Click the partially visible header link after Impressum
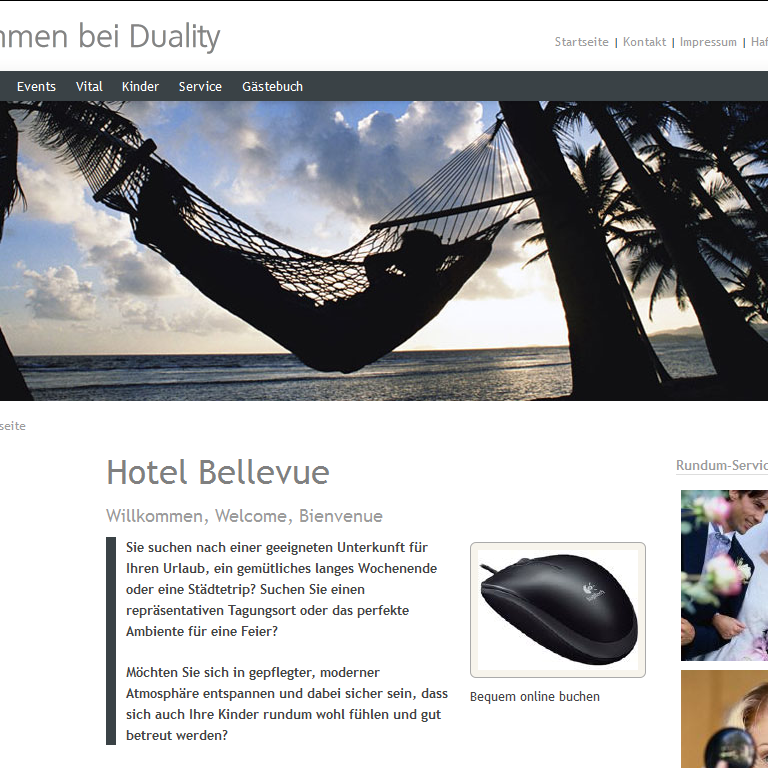Screen dimensions: 768x768 tap(759, 42)
